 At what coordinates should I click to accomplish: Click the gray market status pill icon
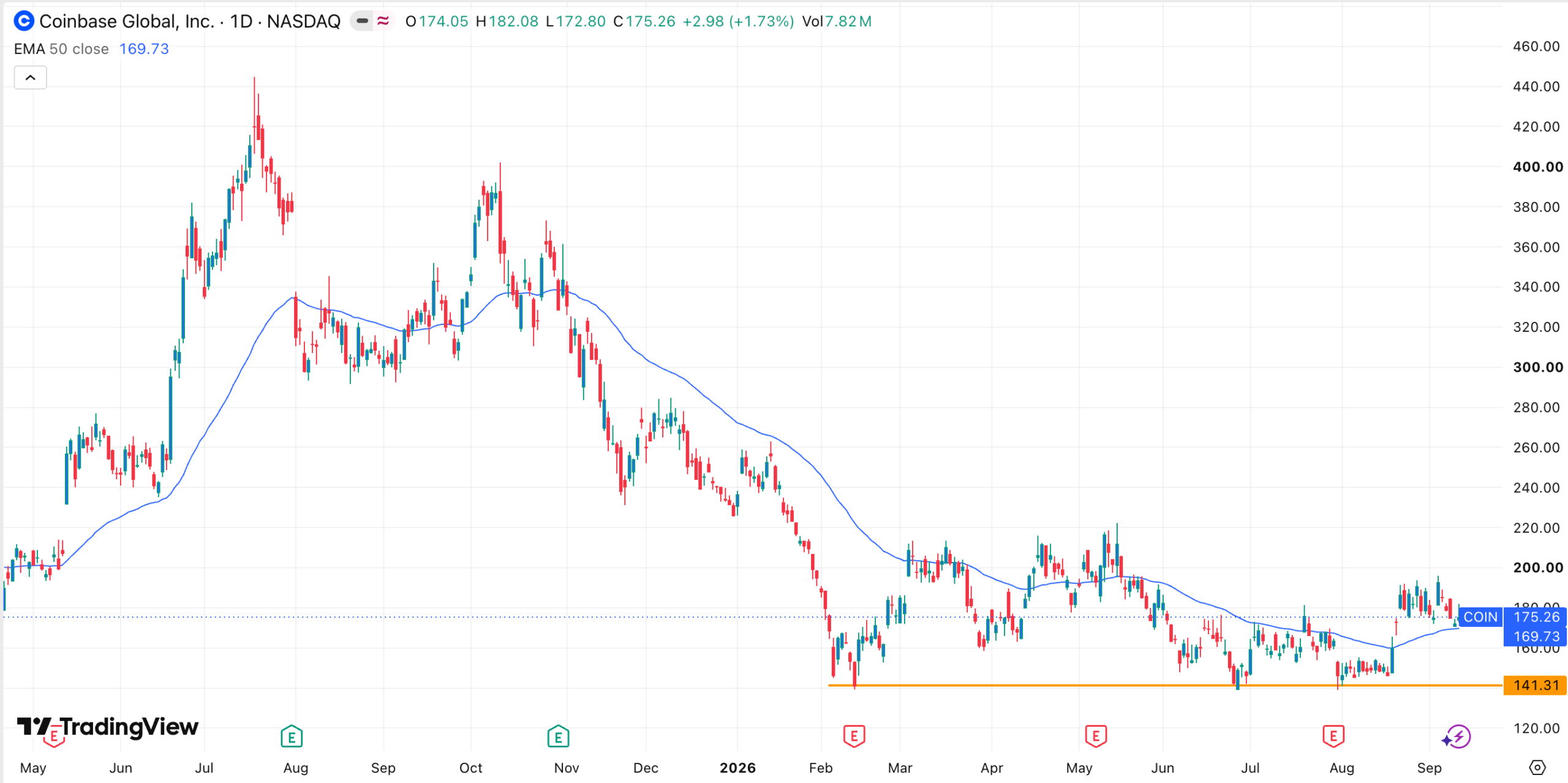(363, 21)
